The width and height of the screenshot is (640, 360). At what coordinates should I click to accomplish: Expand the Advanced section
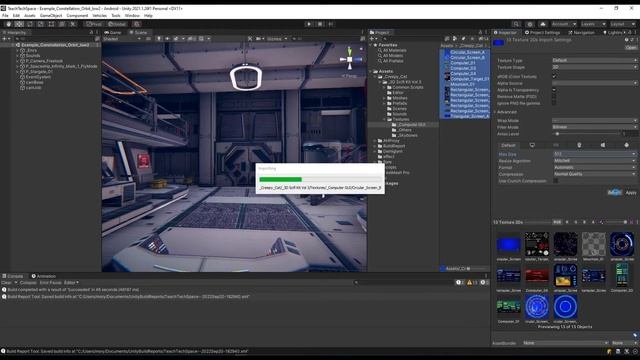(506, 112)
